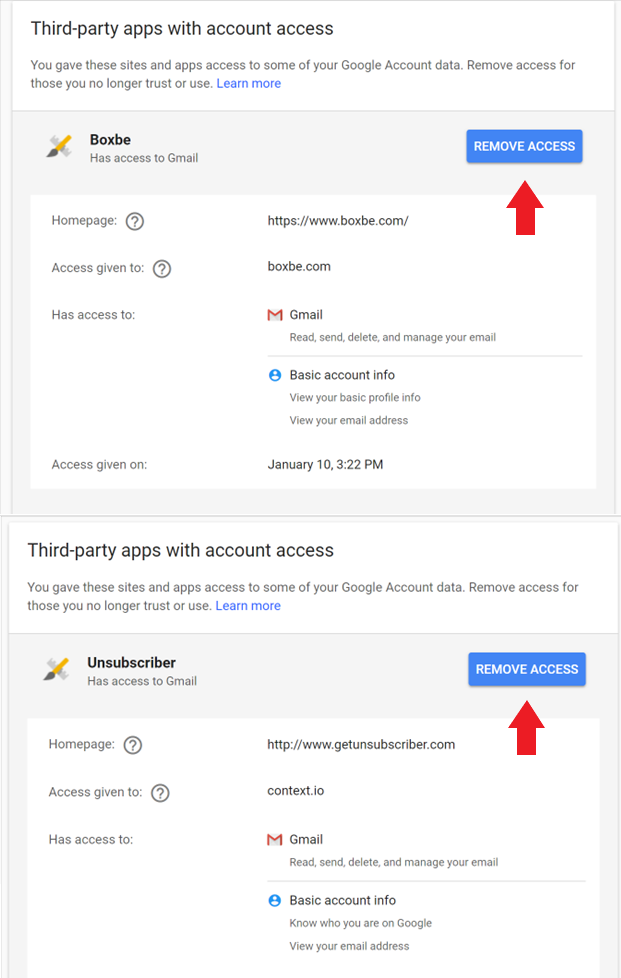Open the Learn more link in top section
This screenshot has width=621, height=978.
pos(249,84)
